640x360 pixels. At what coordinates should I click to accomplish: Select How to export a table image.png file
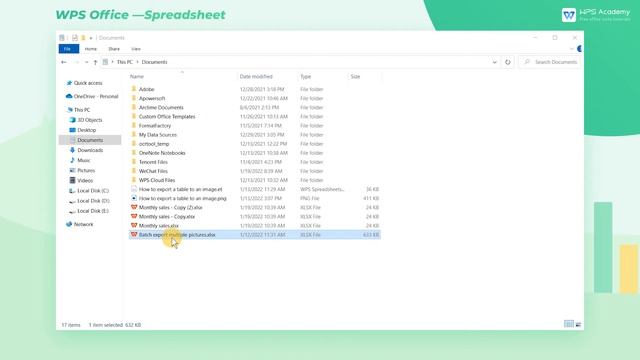click(182, 198)
